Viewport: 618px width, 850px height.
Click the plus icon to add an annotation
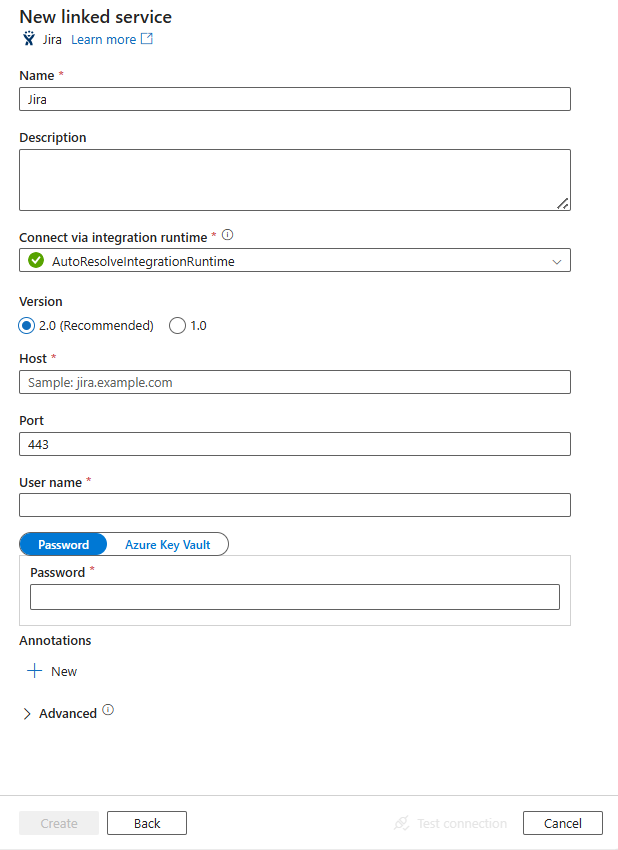[33, 671]
